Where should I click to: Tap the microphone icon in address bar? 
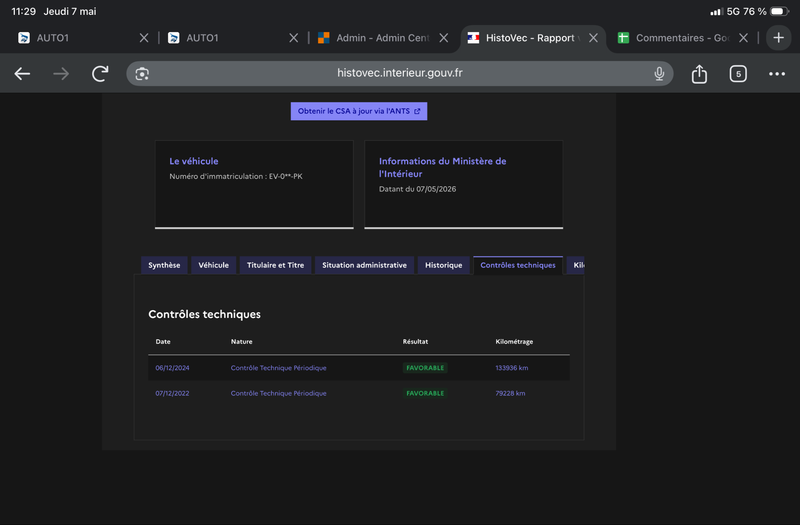pos(659,74)
